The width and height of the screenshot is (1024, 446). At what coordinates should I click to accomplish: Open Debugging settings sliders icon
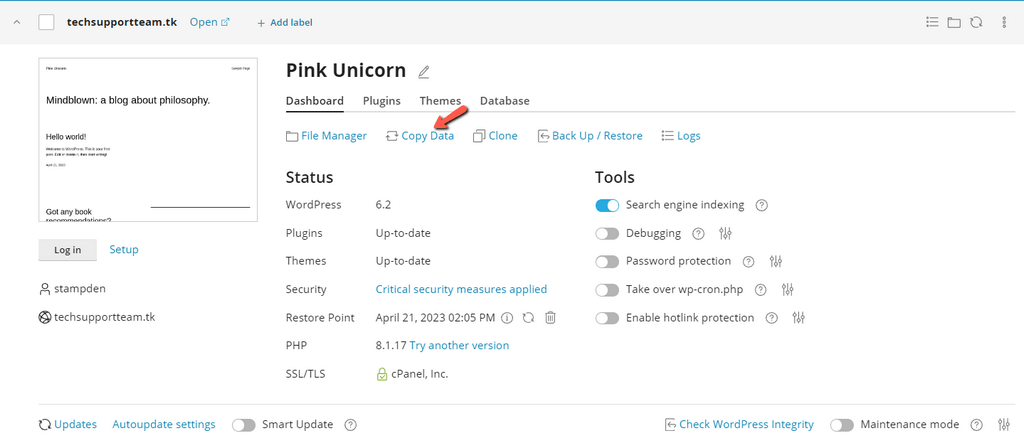726,233
